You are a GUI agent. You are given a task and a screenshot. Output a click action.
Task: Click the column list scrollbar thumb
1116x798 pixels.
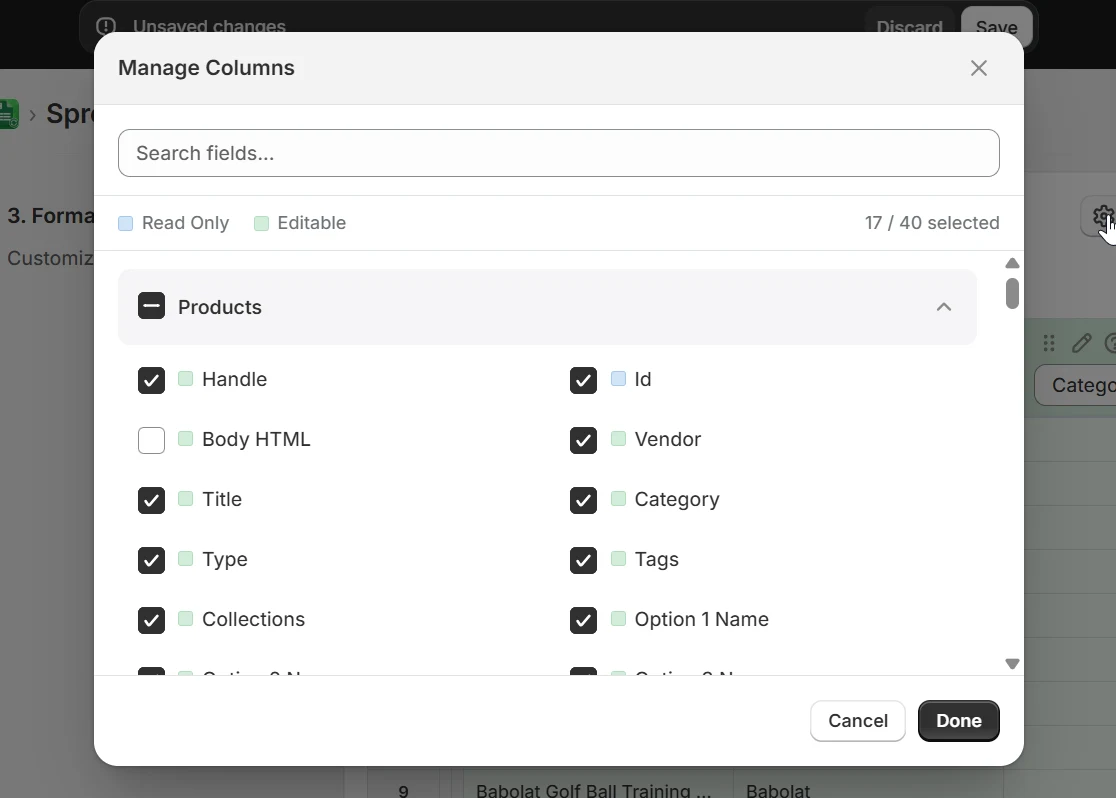[1012, 293]
